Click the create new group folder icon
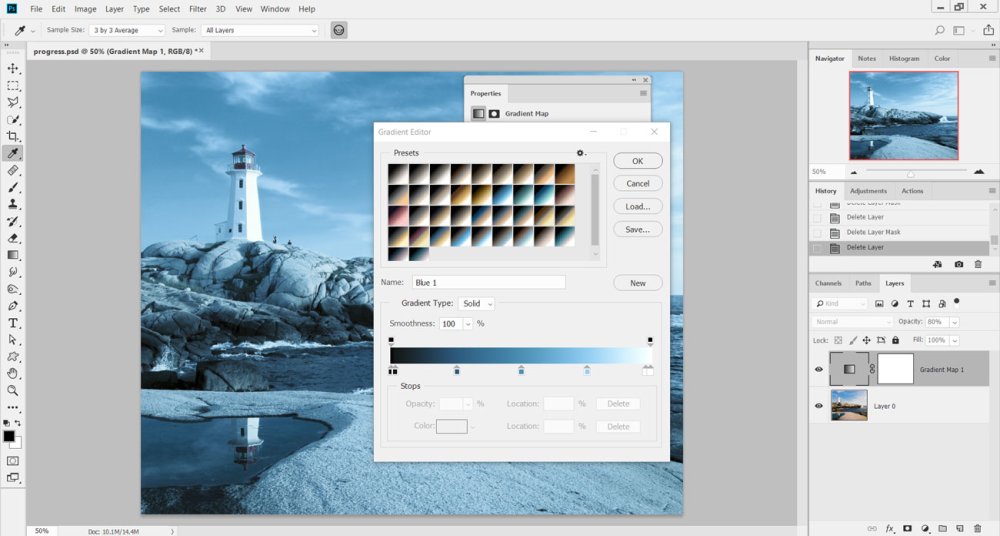This screenshot has width=1000, height=536. coord(943,528)
